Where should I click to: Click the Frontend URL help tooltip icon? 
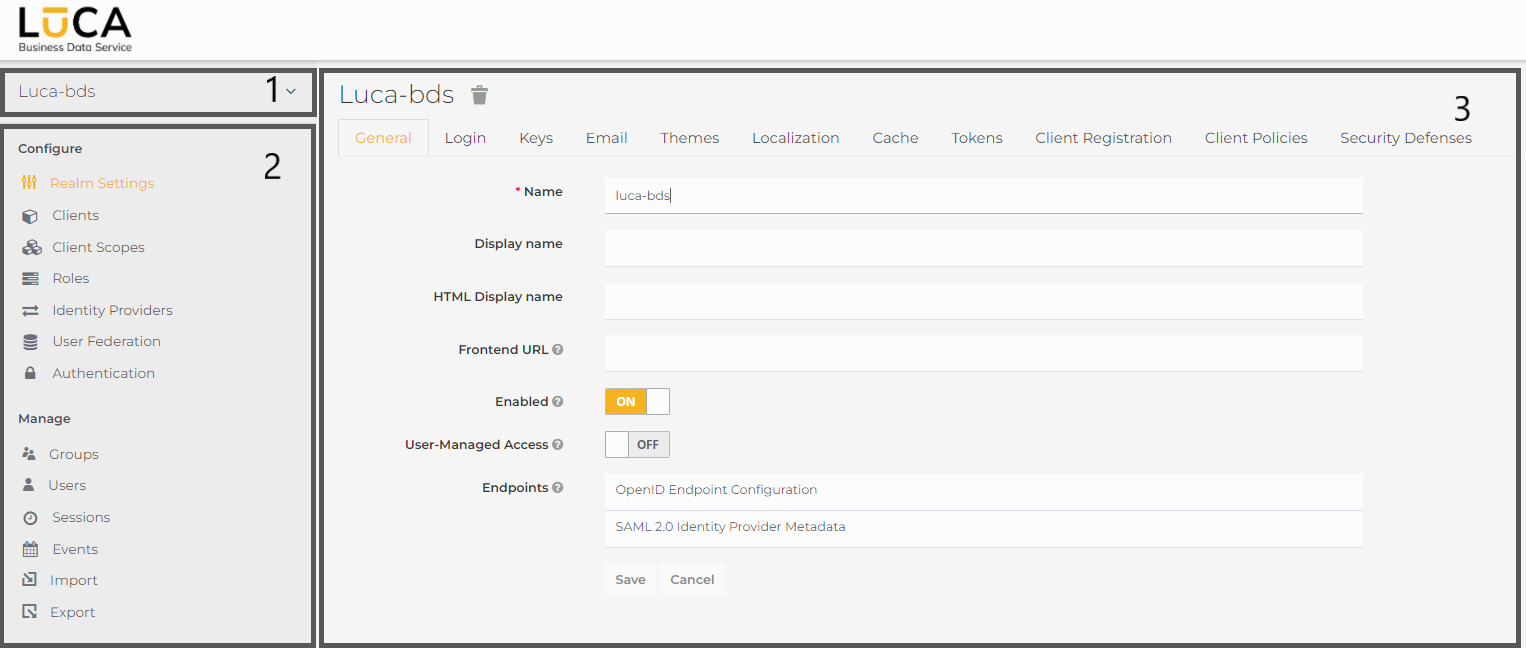(558, 350)
